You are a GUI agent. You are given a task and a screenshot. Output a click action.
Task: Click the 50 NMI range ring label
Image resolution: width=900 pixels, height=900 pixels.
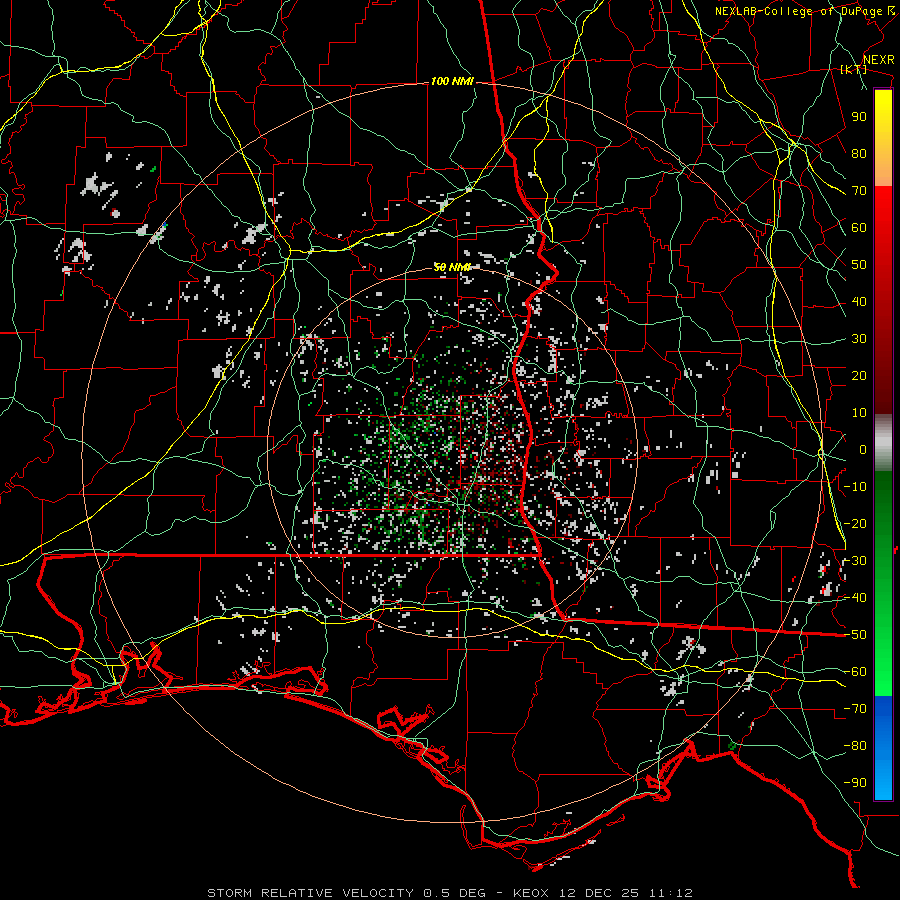(x=452, y=267)
